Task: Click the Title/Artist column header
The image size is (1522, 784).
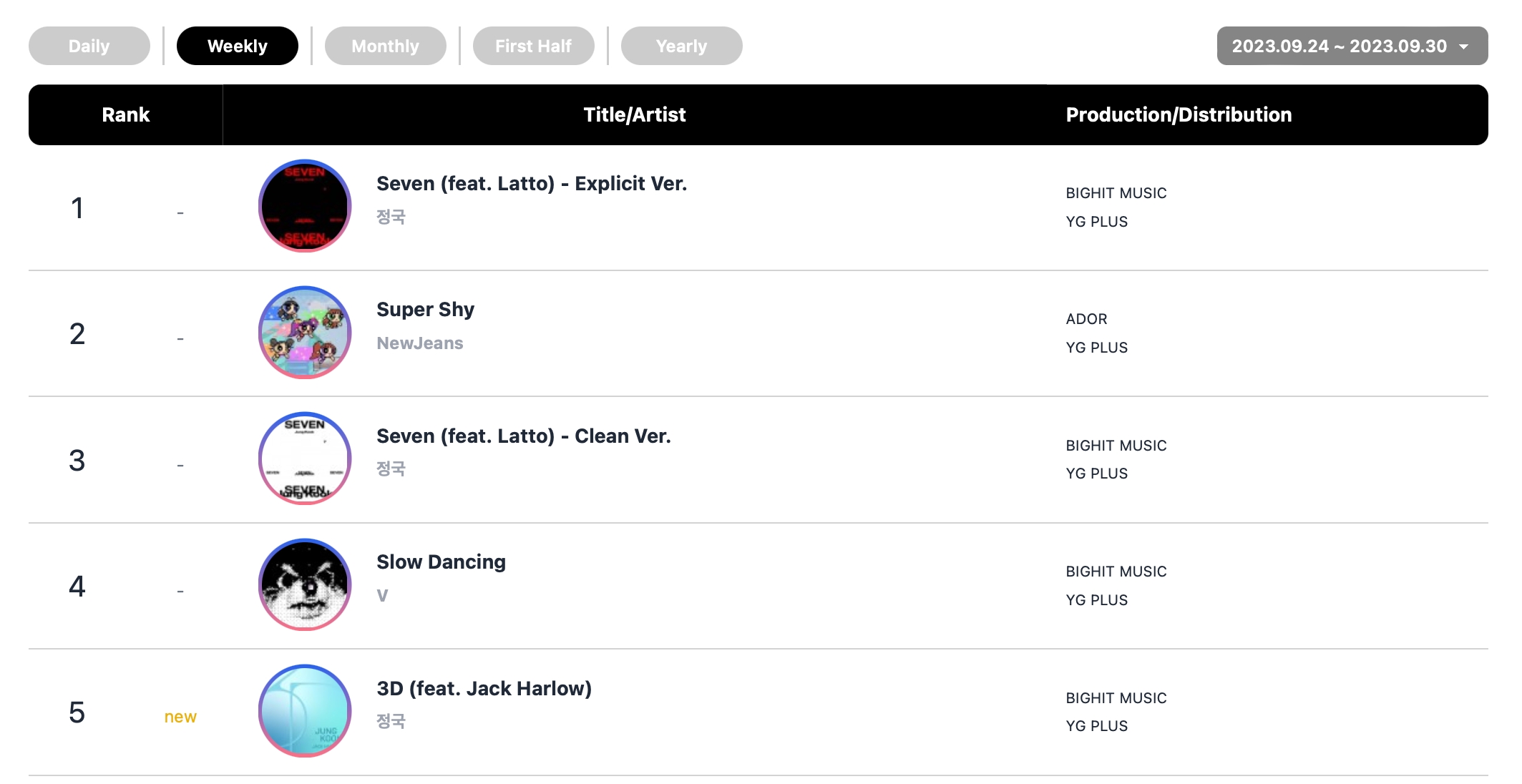Action: pyautogui.click(x=635, y=115)
